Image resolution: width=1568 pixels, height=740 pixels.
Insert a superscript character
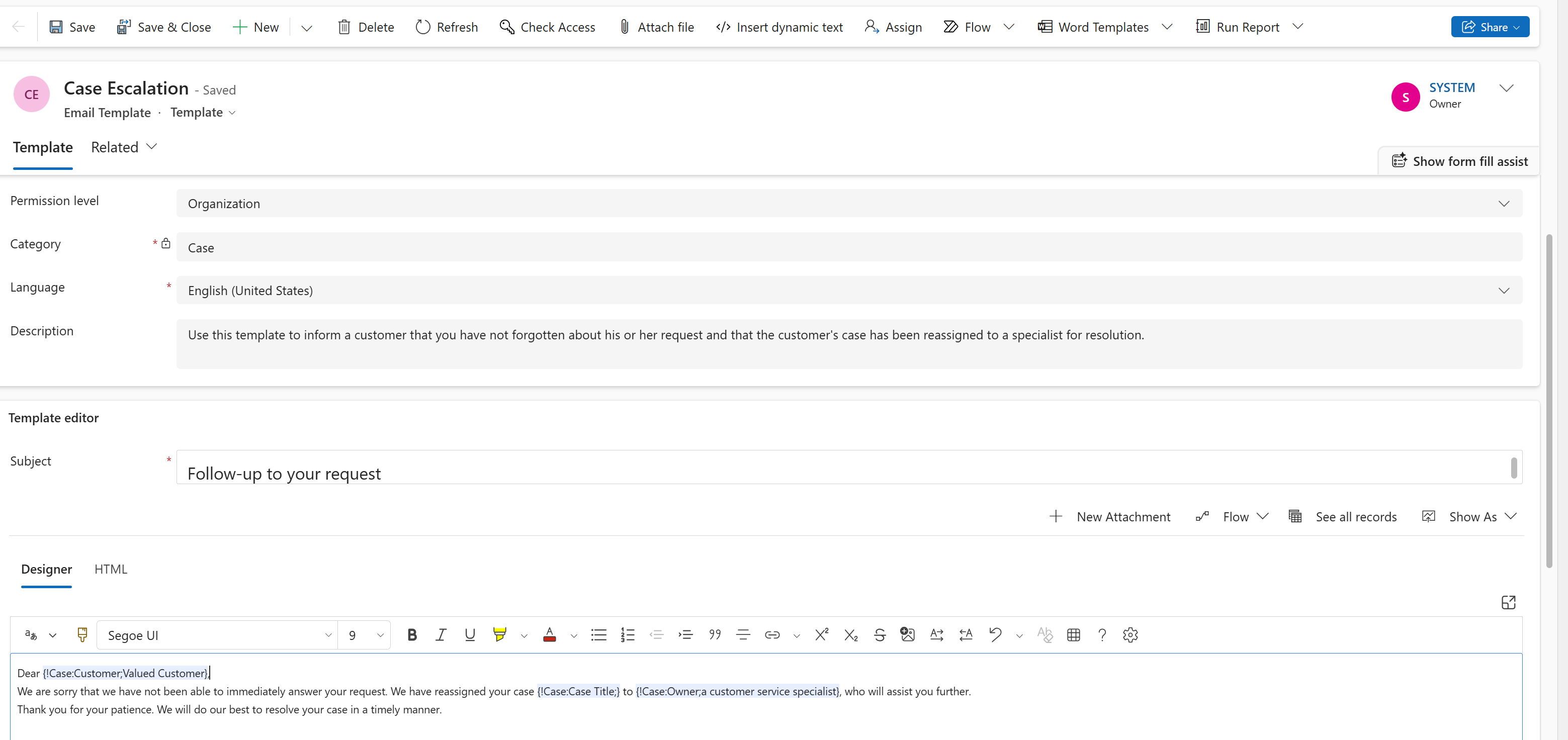tap(822, 635)
